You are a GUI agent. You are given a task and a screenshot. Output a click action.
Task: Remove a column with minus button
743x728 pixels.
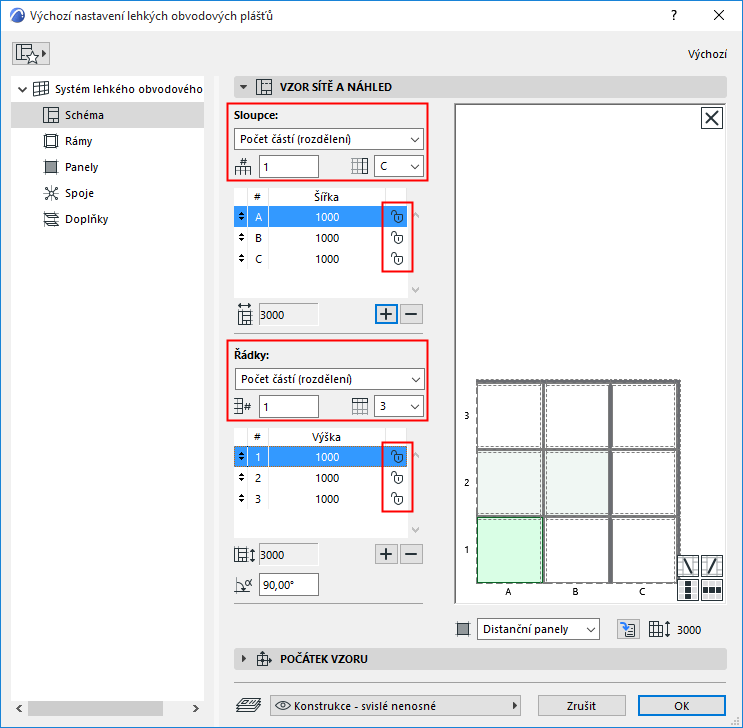[411, 314]
